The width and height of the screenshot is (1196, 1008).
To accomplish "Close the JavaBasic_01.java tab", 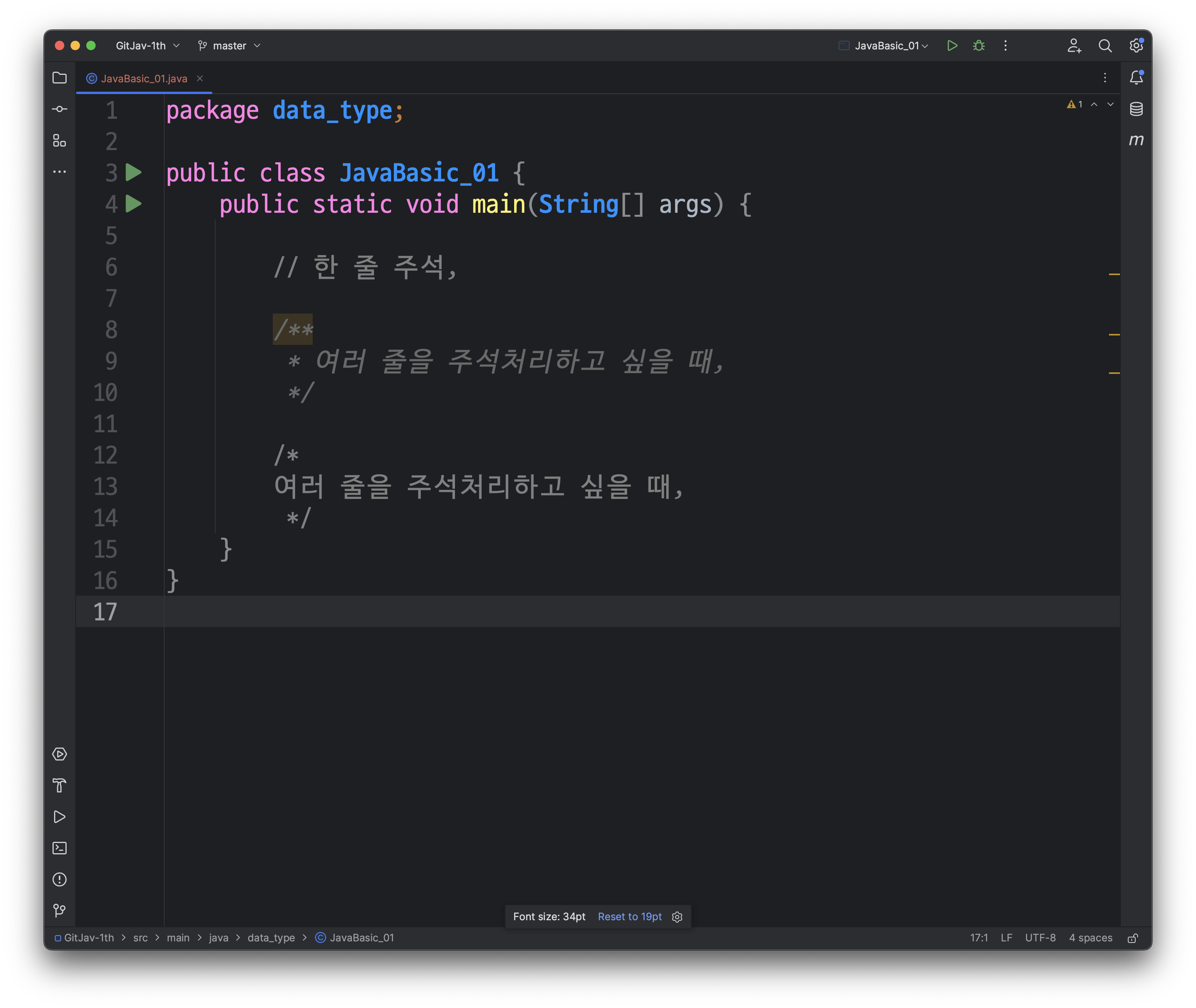I will [x=200, y=78].
